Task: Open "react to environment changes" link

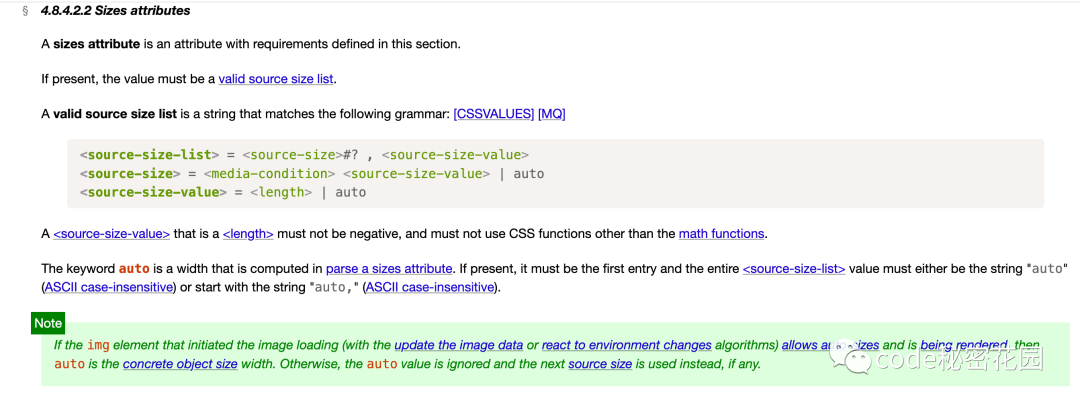Action: pos(627,345)
